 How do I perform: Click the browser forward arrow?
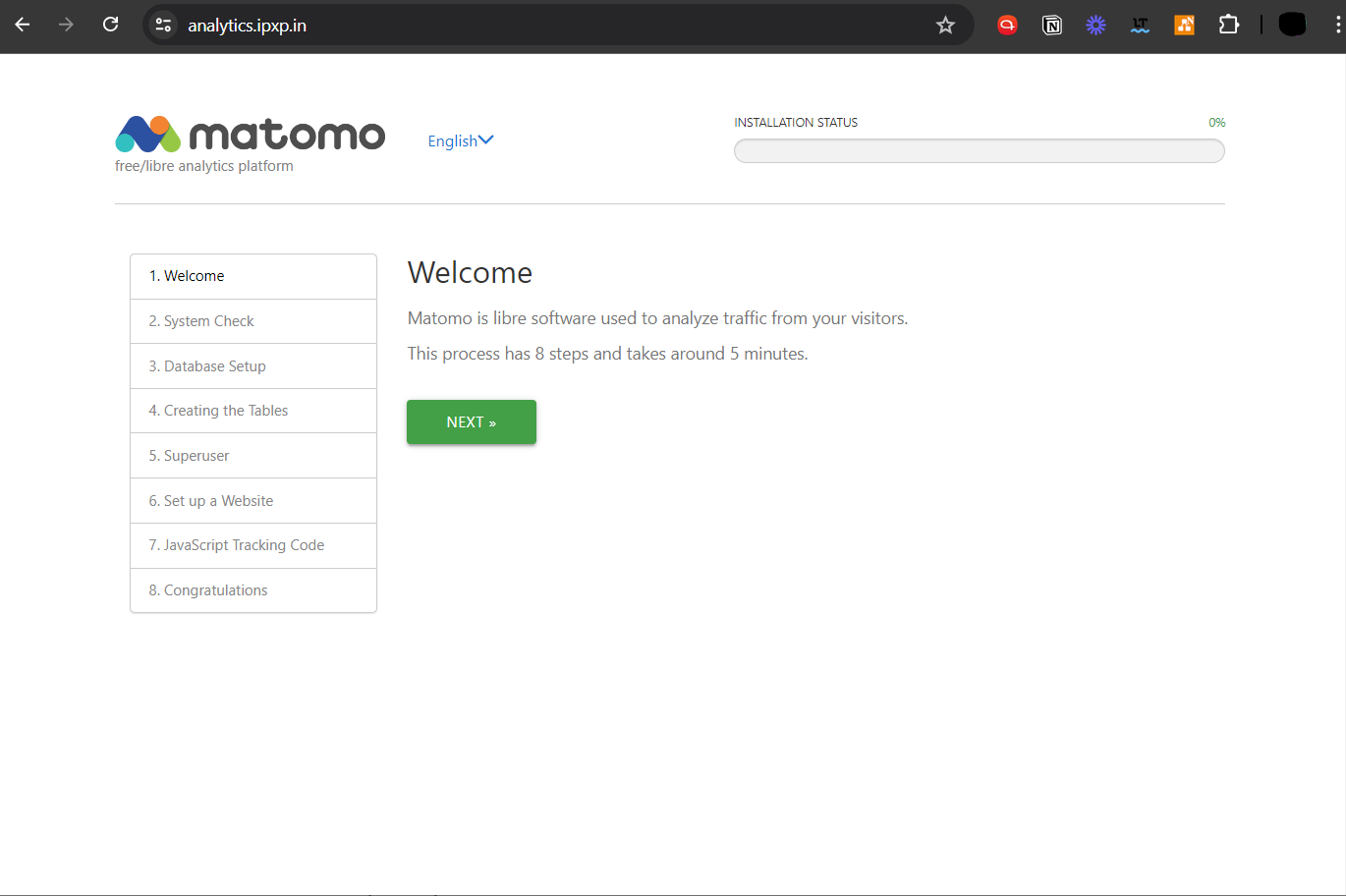coord(67,25)
